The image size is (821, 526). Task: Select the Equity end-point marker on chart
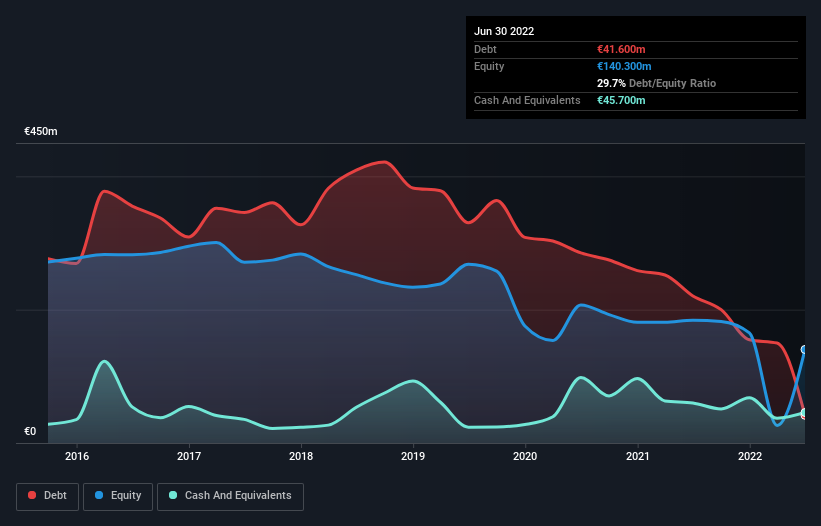click(804, 350)
